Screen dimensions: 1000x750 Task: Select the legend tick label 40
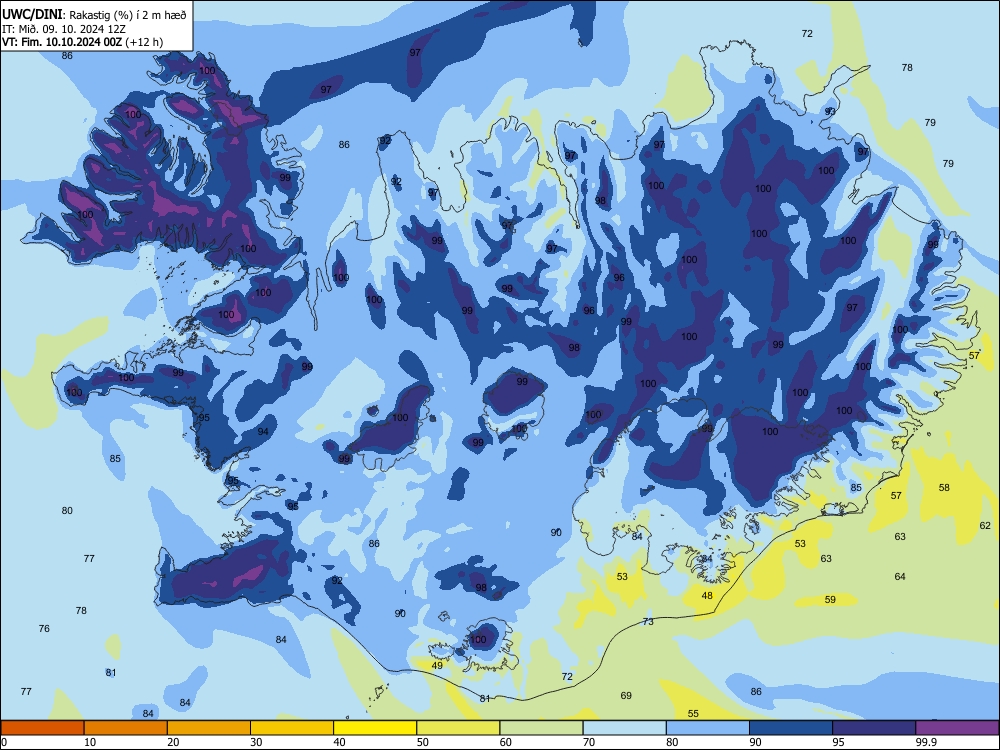(x=340, y=742)
